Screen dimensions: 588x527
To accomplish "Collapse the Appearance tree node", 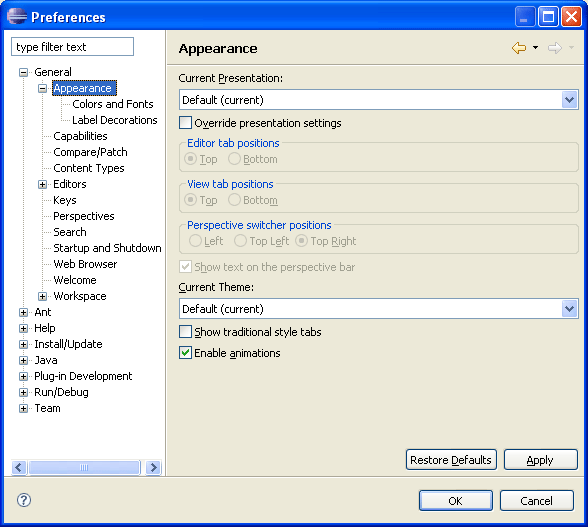I will point(42,89).
